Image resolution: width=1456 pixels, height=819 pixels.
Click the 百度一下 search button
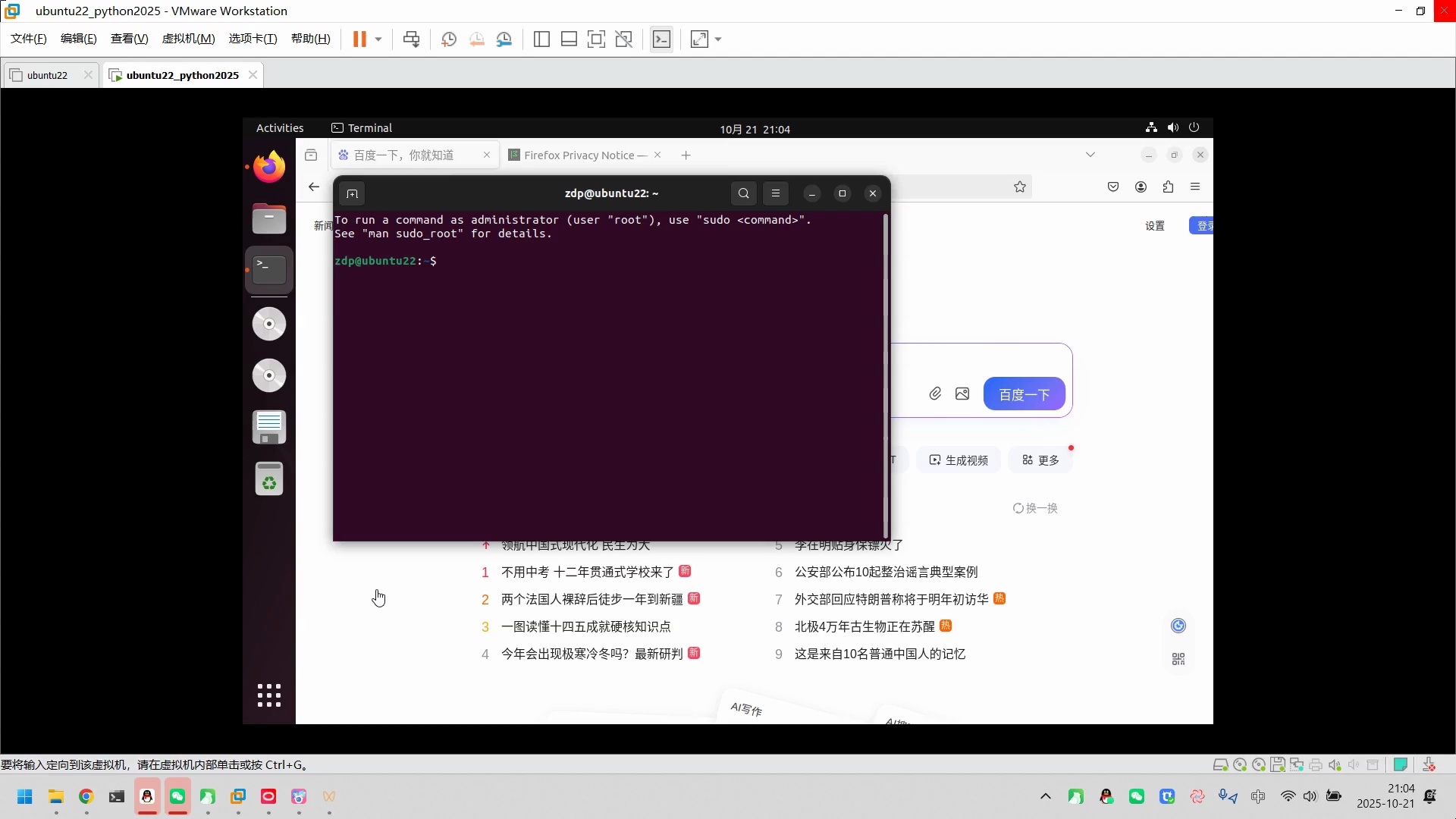pos(1024,394)
